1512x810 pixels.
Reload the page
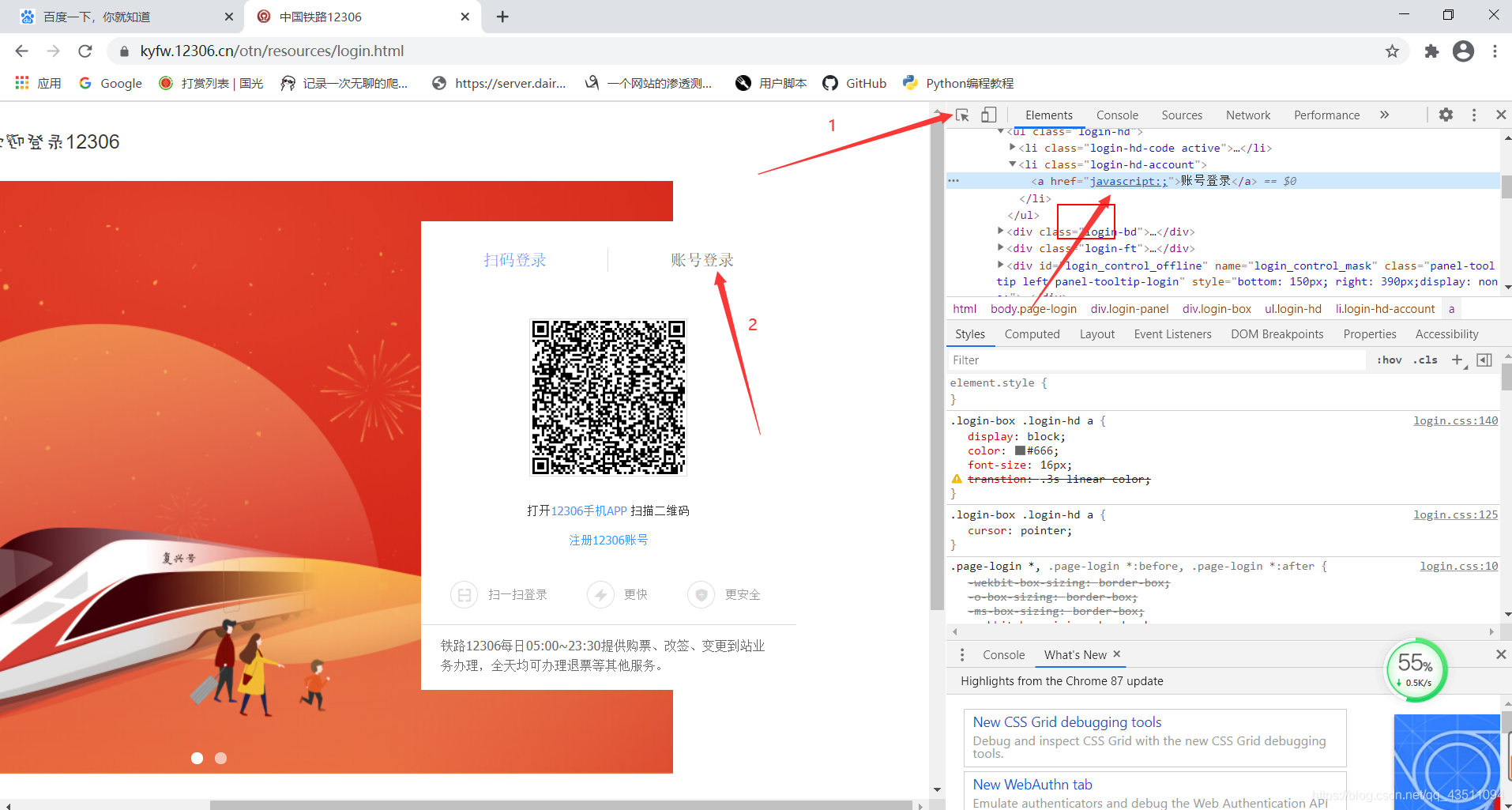[x=85, y=51]
